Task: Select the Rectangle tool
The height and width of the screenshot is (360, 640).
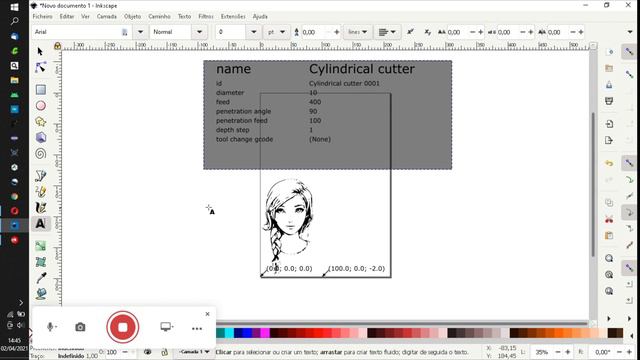Action: point(40,89)
